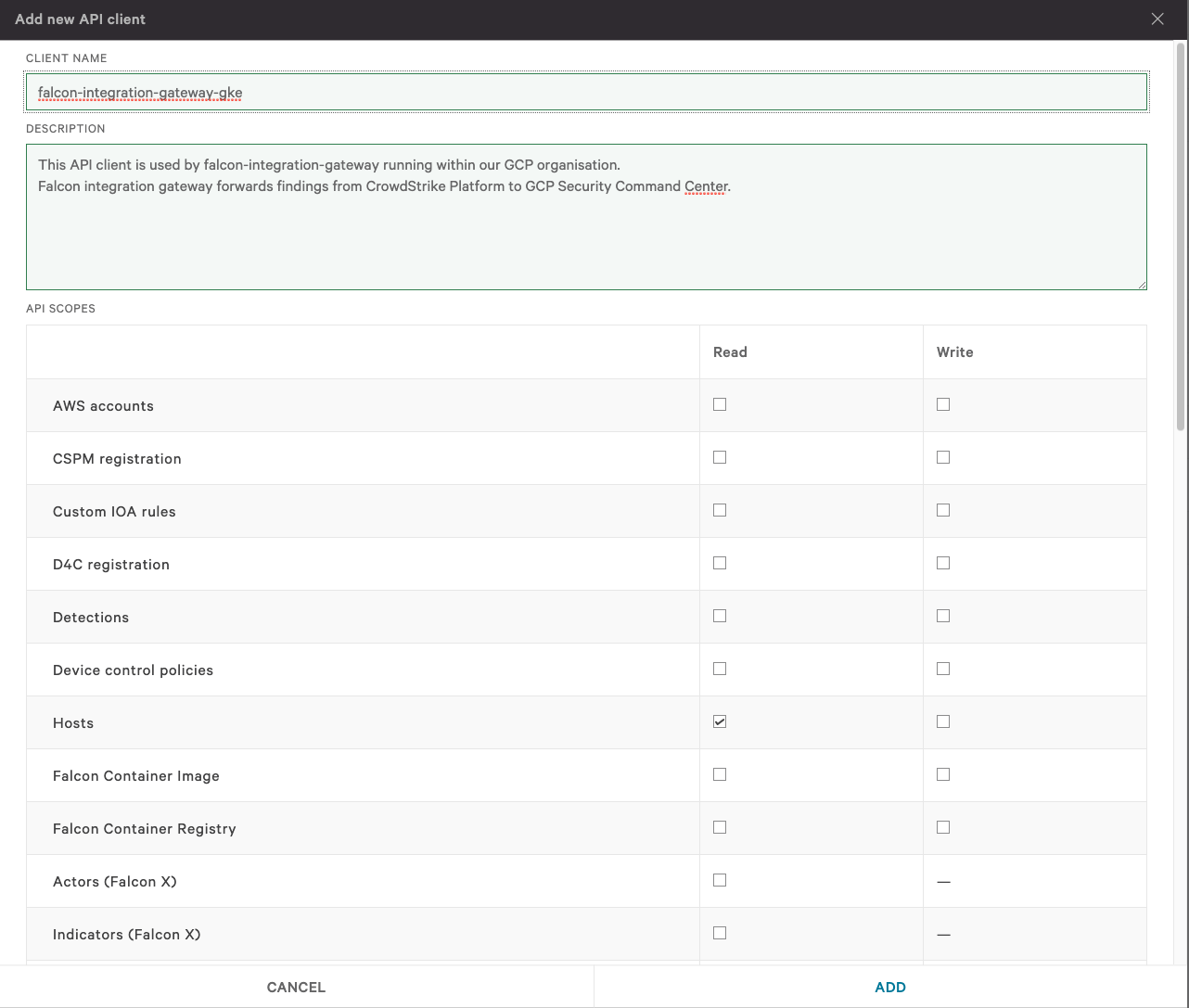The image size is (1189, 1008).
Task: Click the API SCOPES heading
Action: (x=60, y=309)
